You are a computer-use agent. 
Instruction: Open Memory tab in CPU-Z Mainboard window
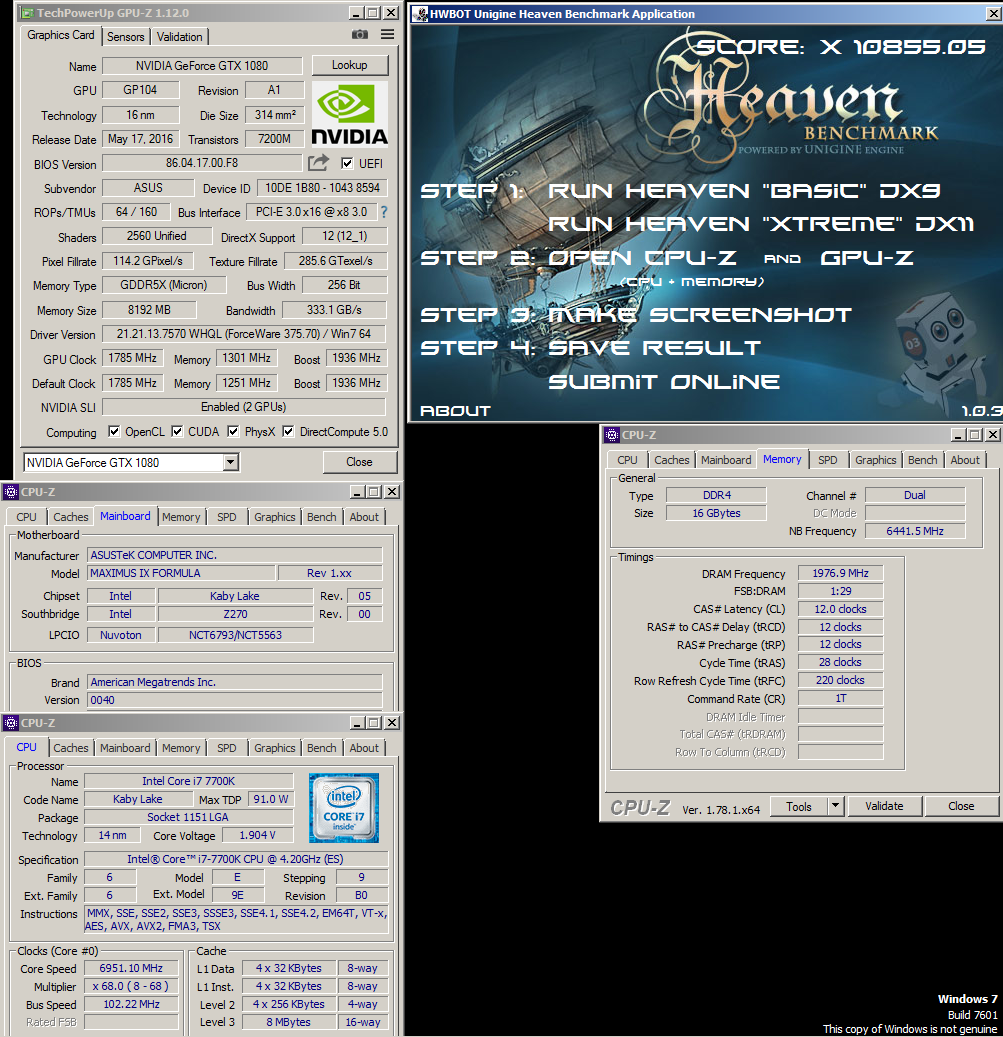tap(181, 517)
